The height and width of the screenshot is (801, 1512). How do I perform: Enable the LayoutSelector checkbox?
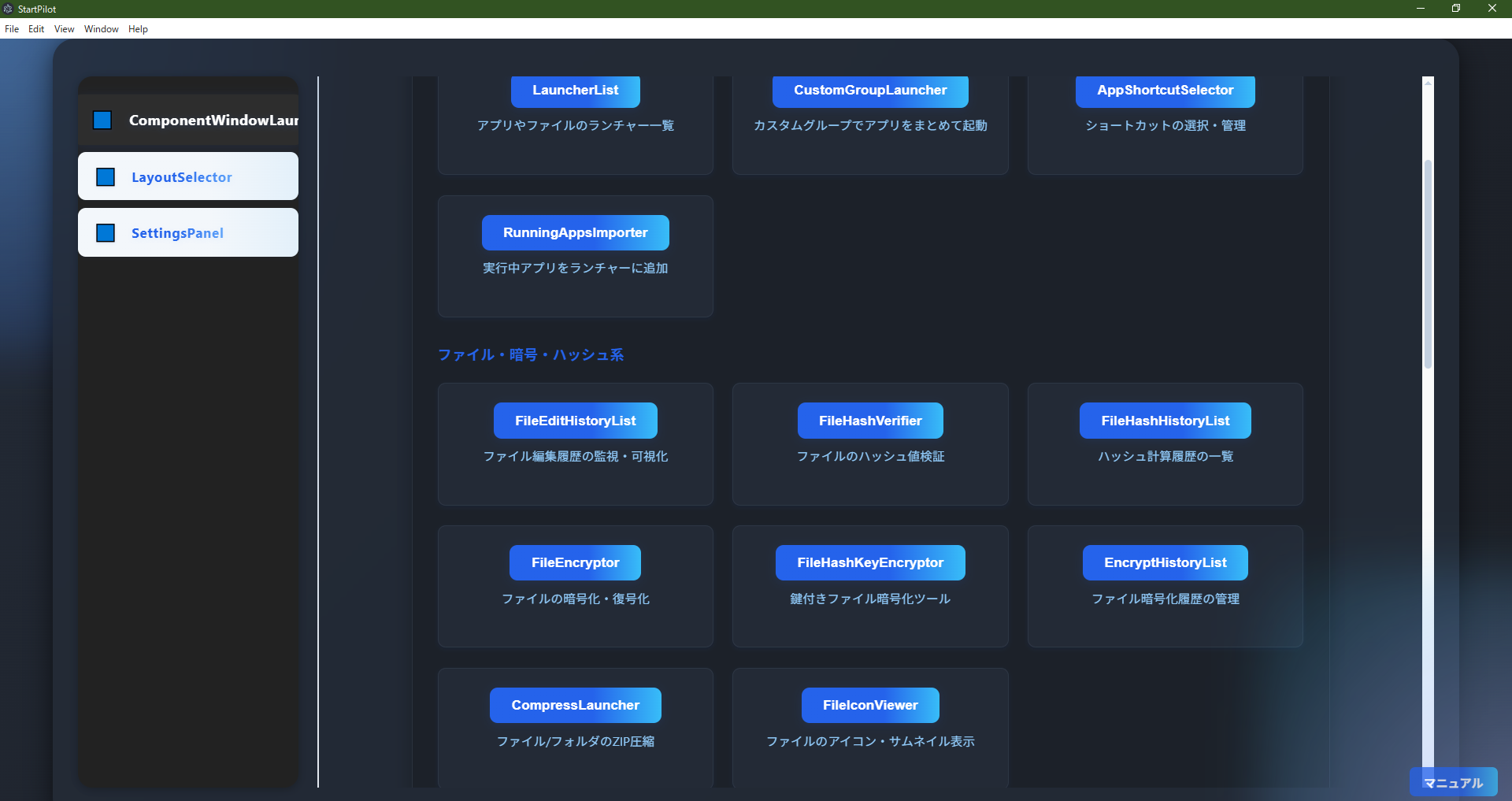(105, 176)
